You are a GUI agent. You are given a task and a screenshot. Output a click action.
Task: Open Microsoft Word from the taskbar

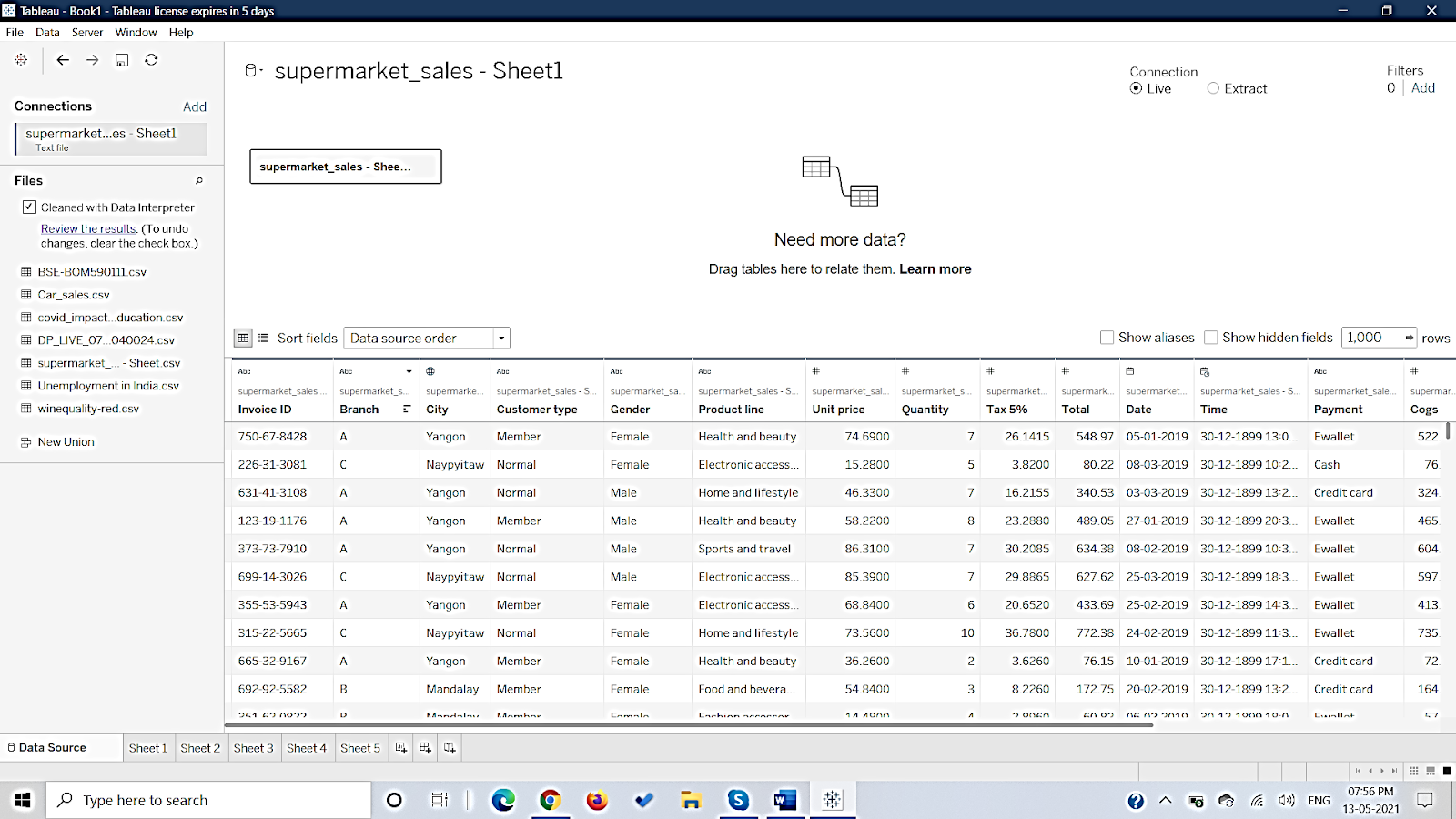pyautogui.click(x=785, y=800)
